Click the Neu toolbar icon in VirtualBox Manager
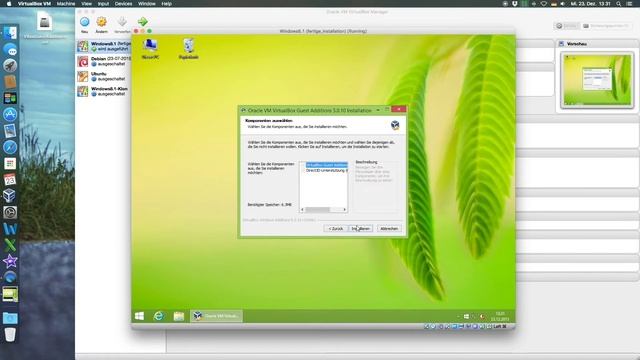 click(x=84, y=22)
